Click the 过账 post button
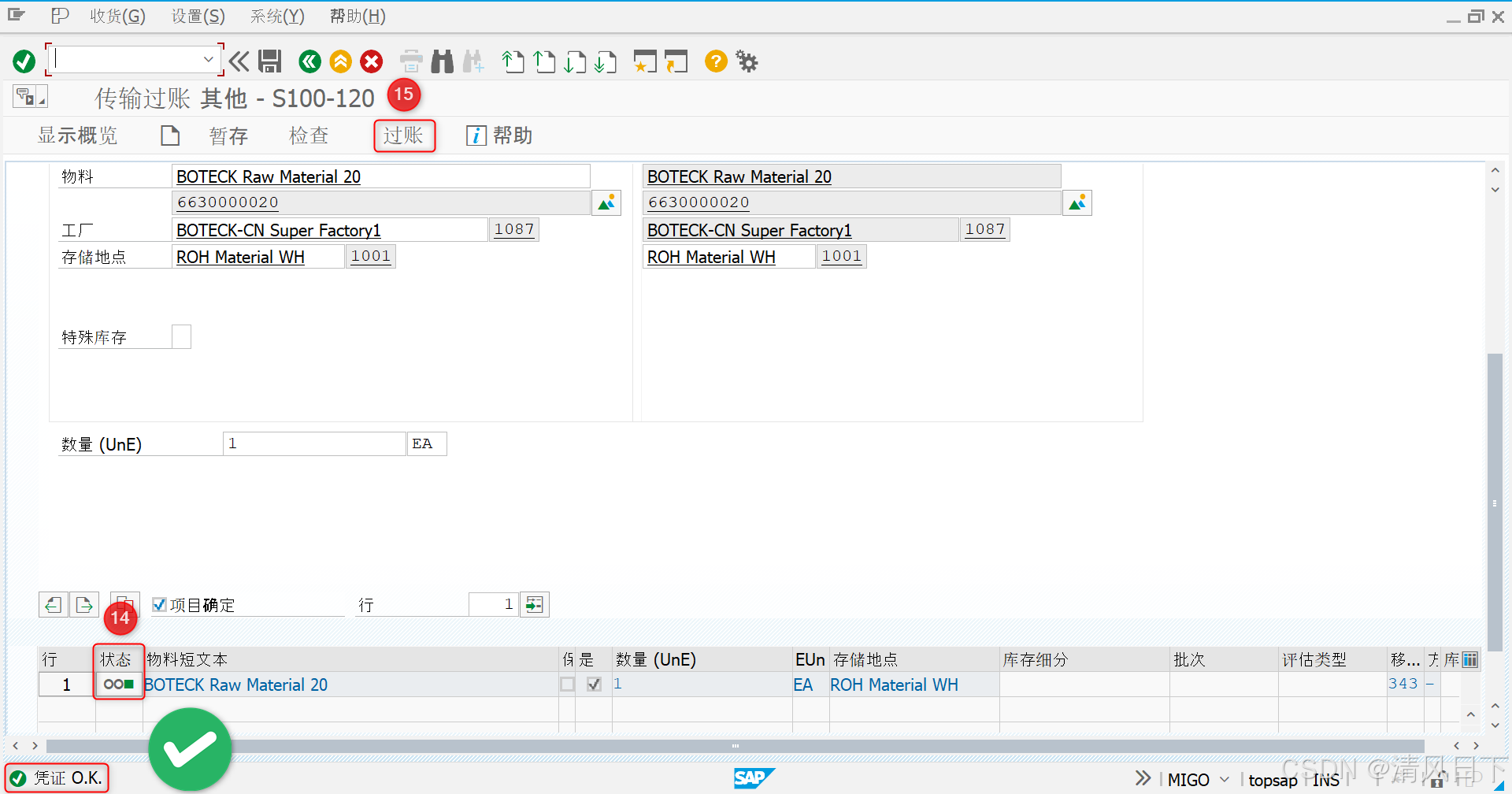 [x=404, y=135]
